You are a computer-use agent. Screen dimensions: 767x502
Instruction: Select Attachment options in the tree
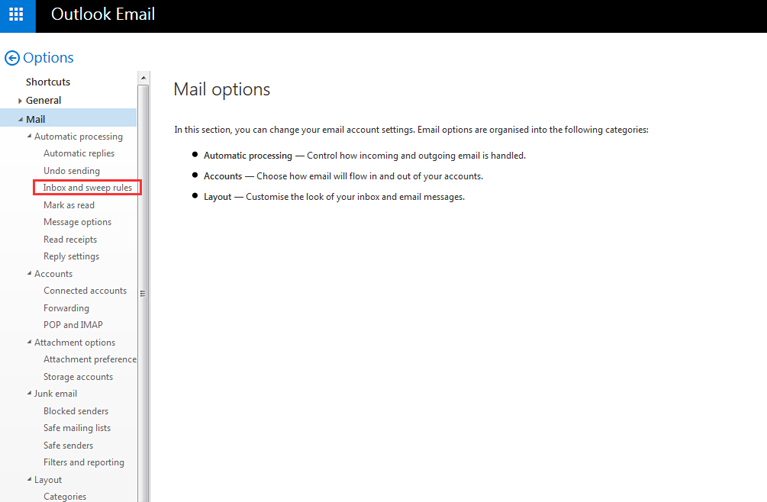[75, 342]
